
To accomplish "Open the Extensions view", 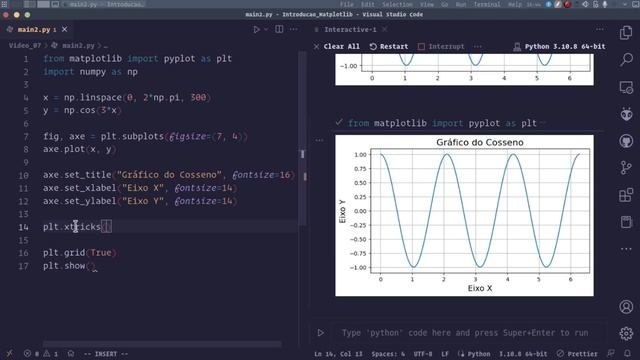I will [x=626, y=195].
